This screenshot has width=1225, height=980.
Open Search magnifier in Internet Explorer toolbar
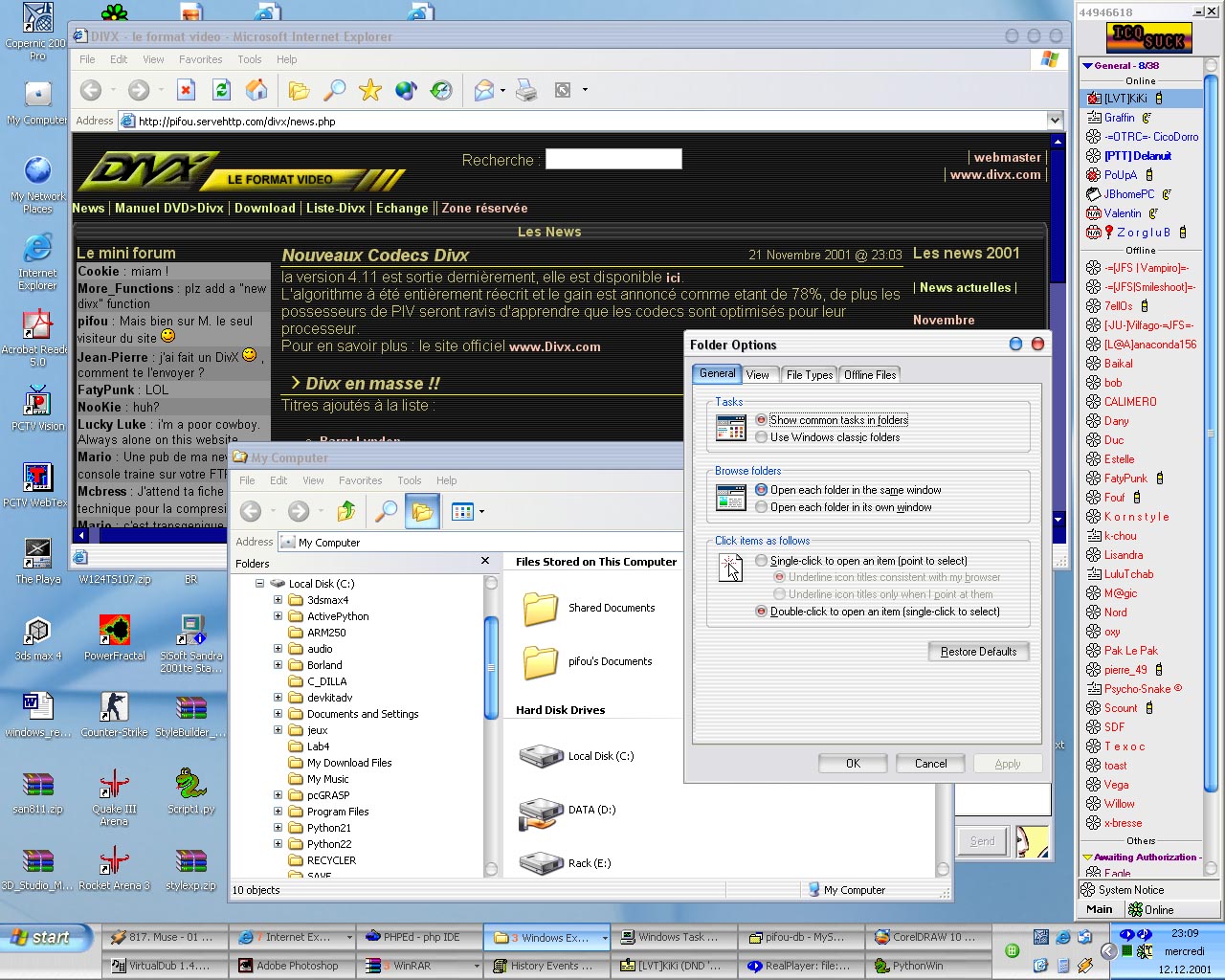(334, 90)
